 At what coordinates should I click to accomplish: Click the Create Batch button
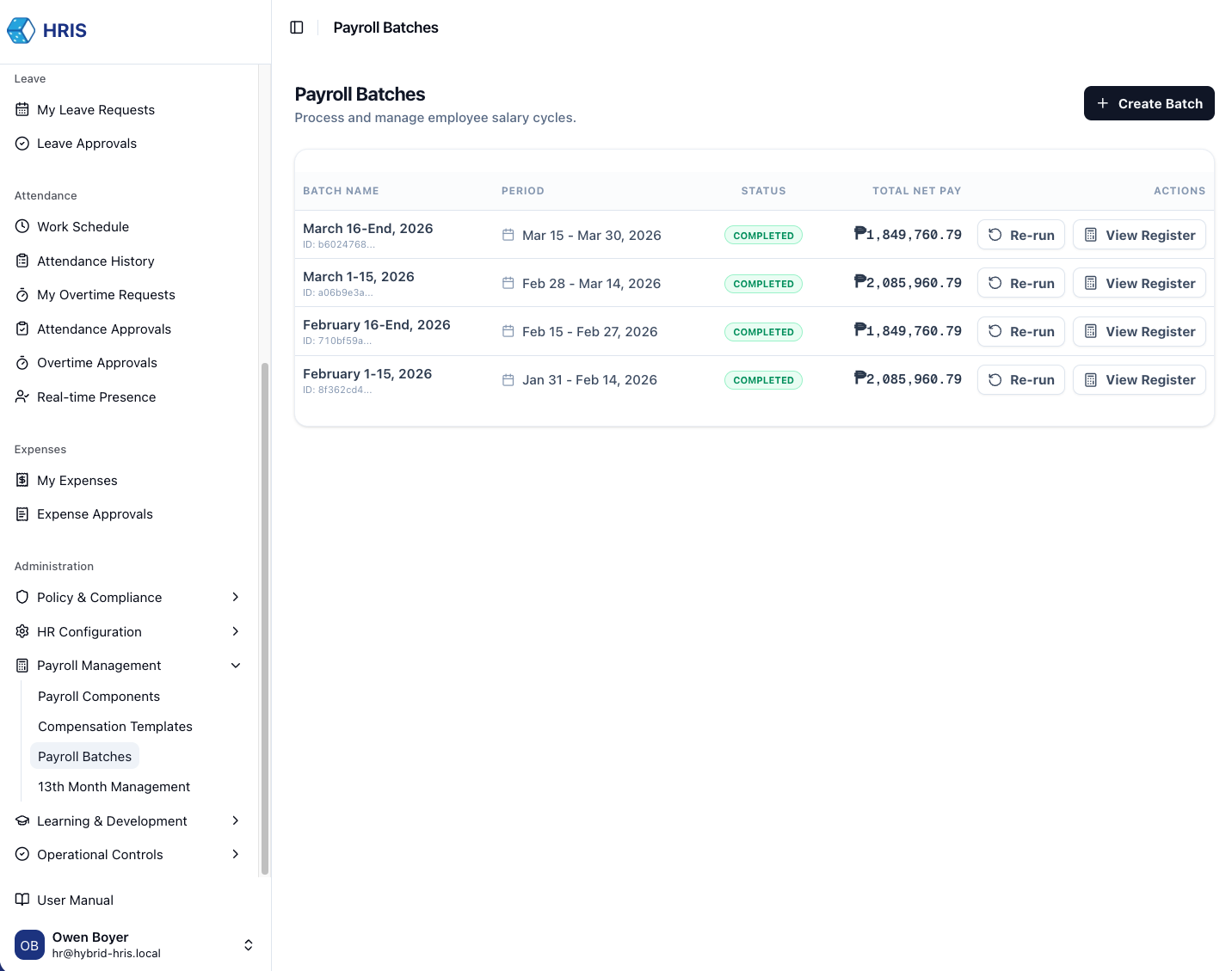1149,103
